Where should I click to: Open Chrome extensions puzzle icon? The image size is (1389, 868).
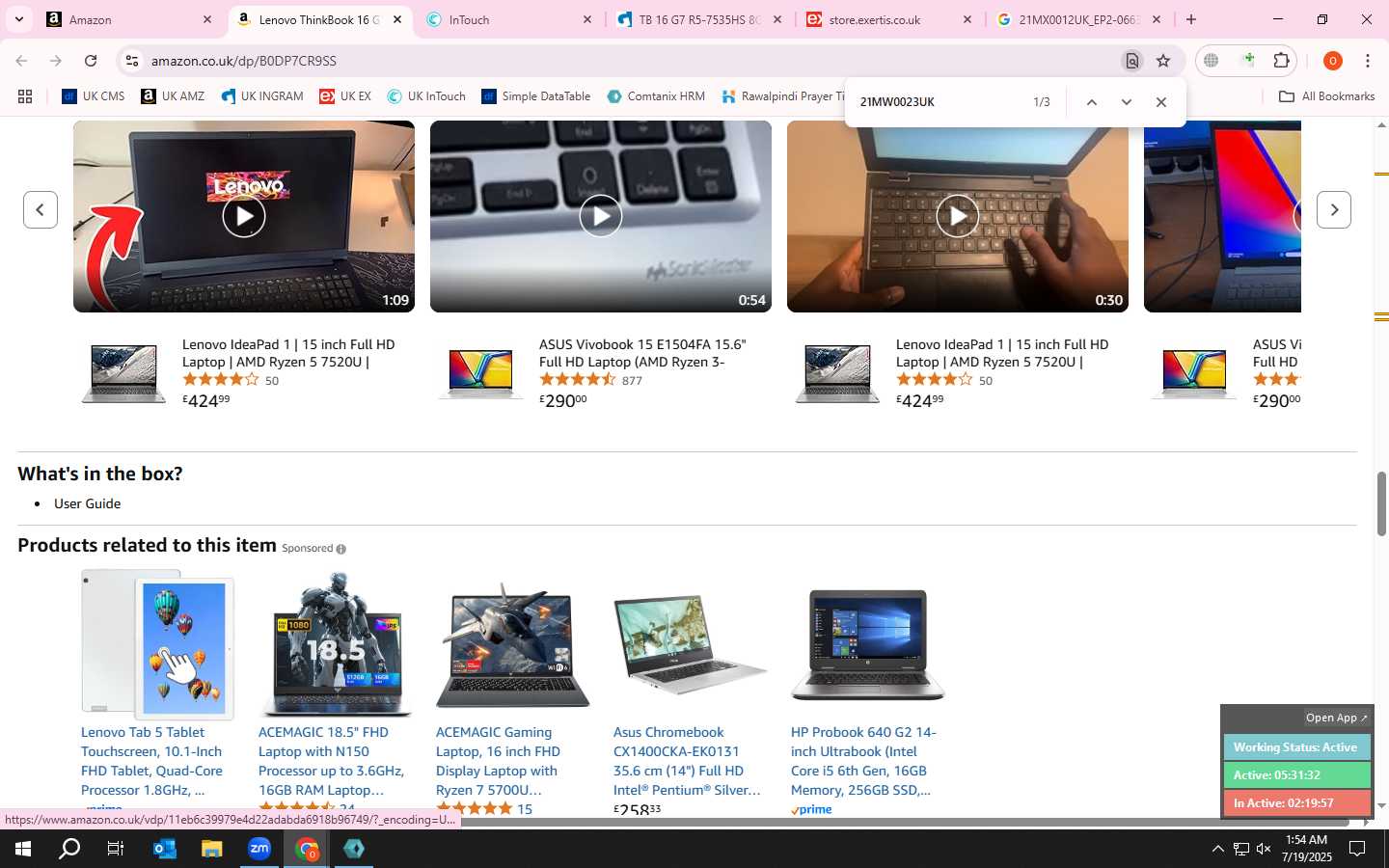(x=1281, y=61)
